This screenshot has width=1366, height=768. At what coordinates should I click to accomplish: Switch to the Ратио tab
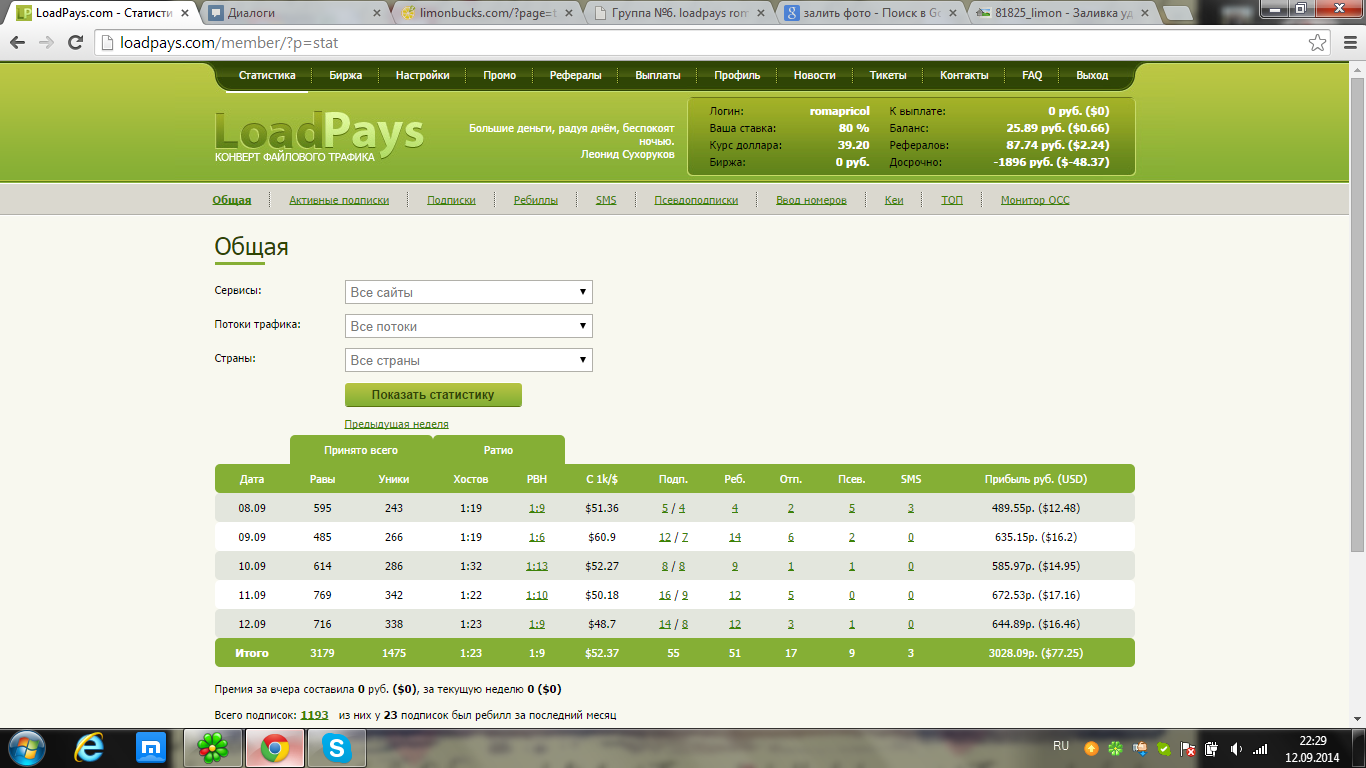tap(498, 450)
